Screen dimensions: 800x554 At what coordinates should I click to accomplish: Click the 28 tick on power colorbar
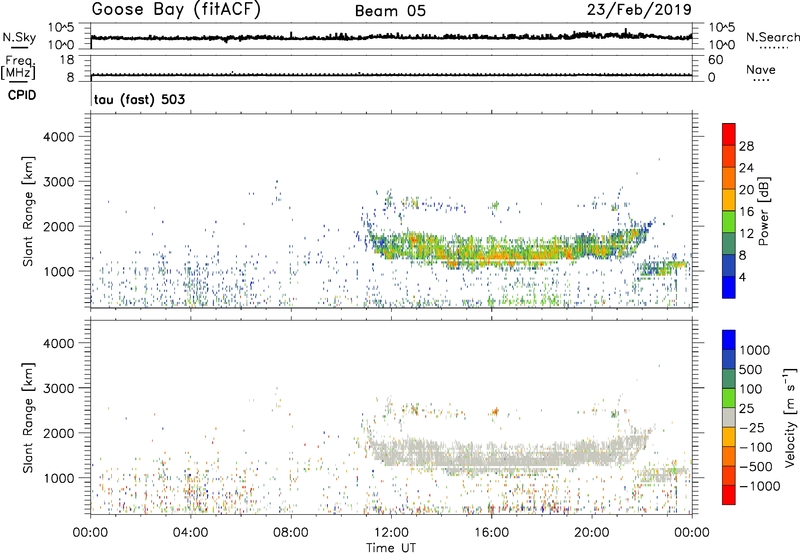[746, 146]
